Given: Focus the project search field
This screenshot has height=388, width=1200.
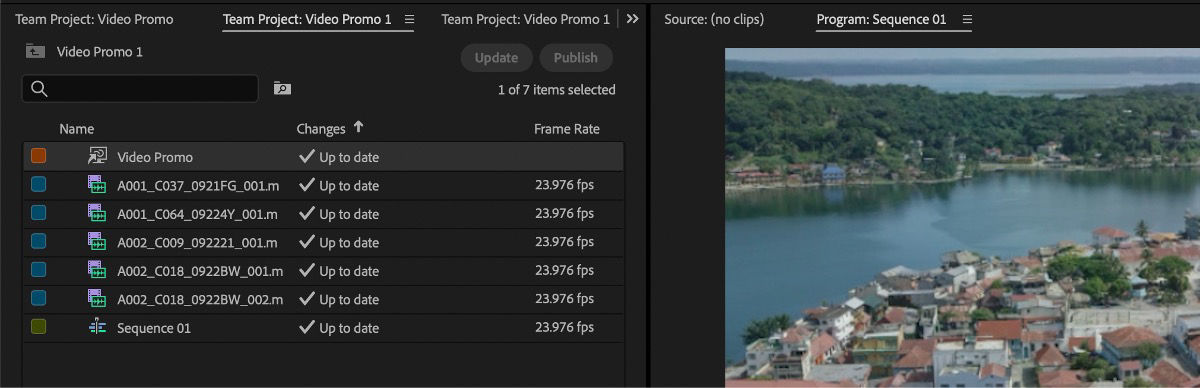Looking at the screenshot, I should tap(140, 89).
